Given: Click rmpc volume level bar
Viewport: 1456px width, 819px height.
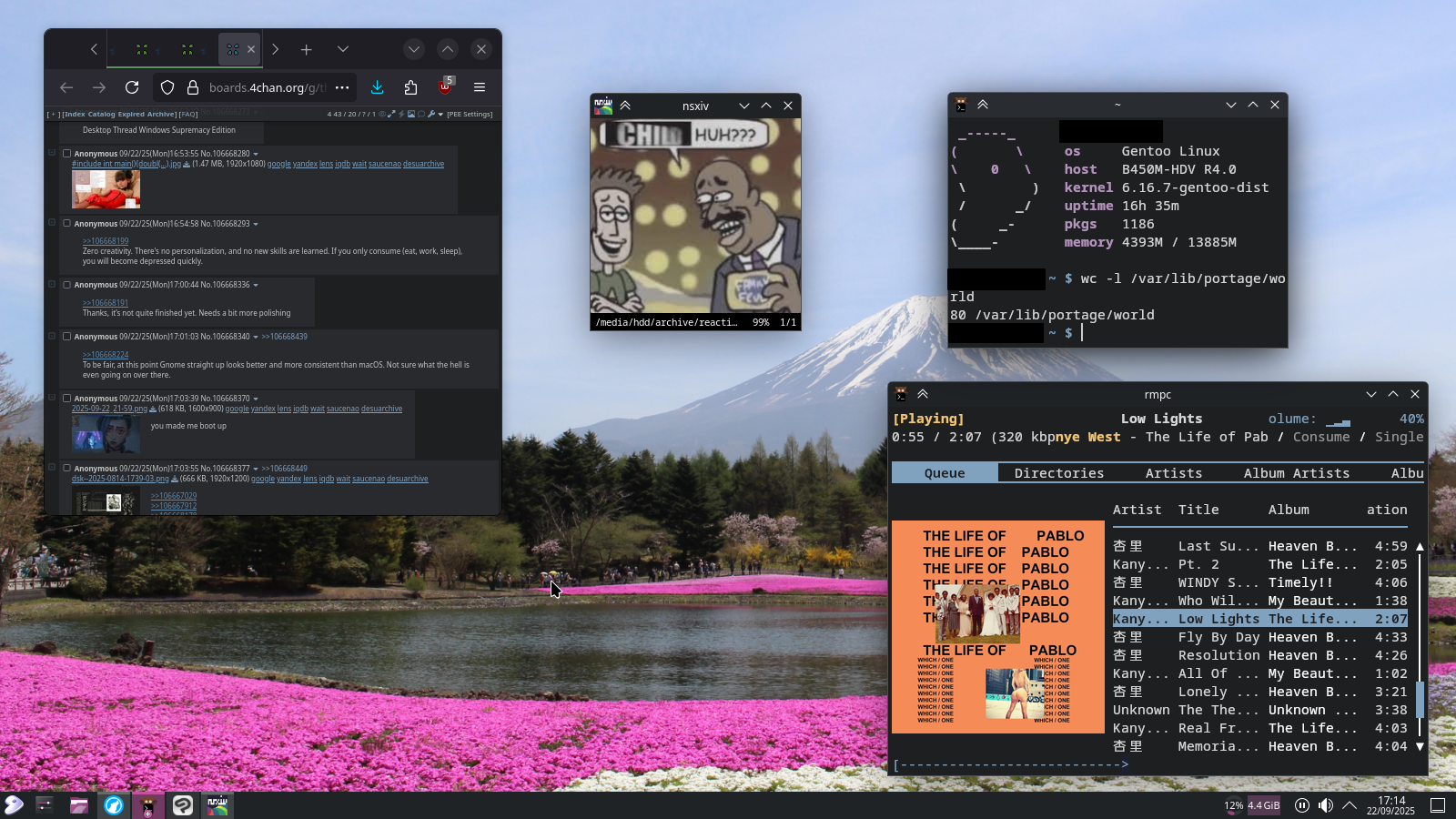Looking at the screenshot, I should click(1338, 421).
